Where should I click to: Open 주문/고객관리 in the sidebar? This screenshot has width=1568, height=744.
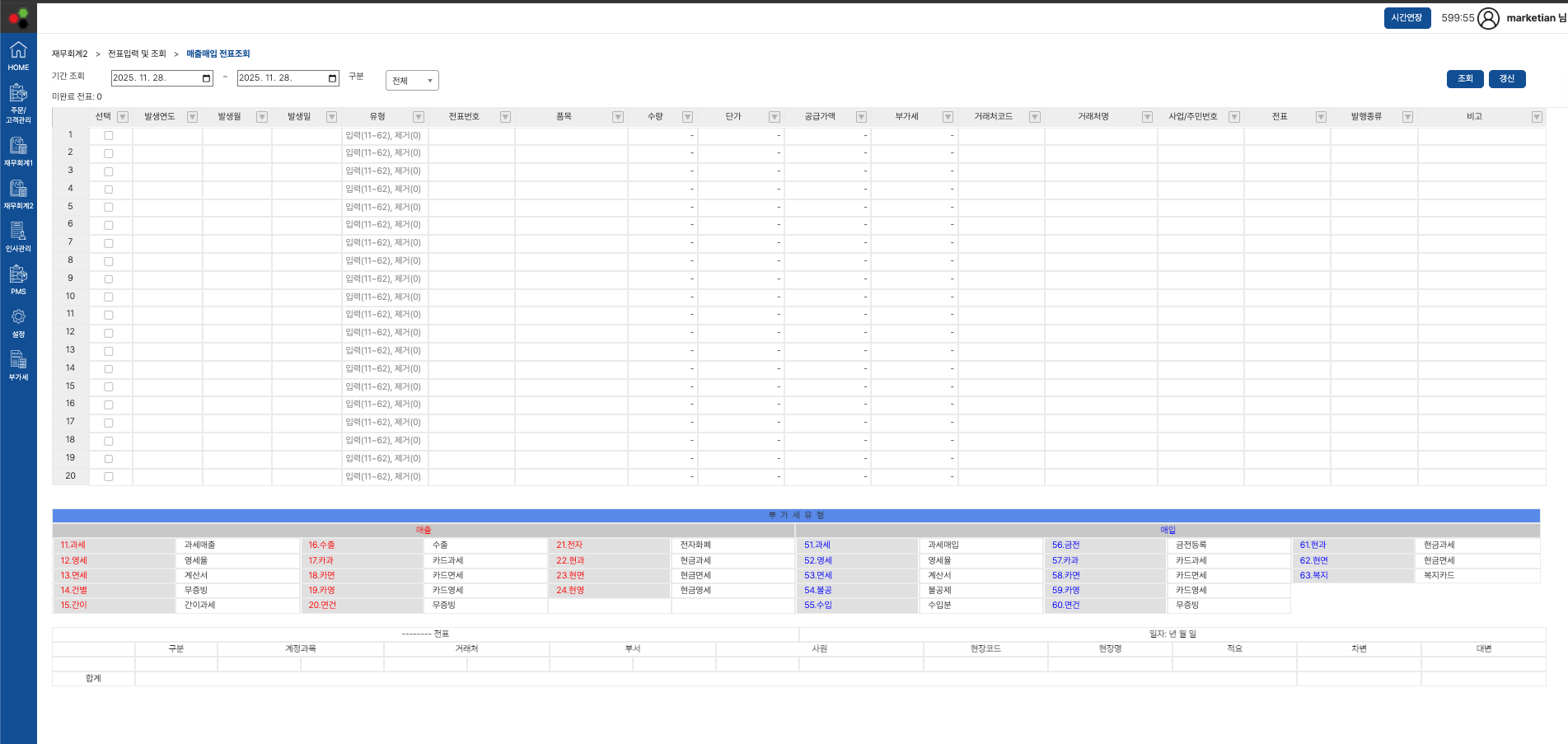pos(18,103)
